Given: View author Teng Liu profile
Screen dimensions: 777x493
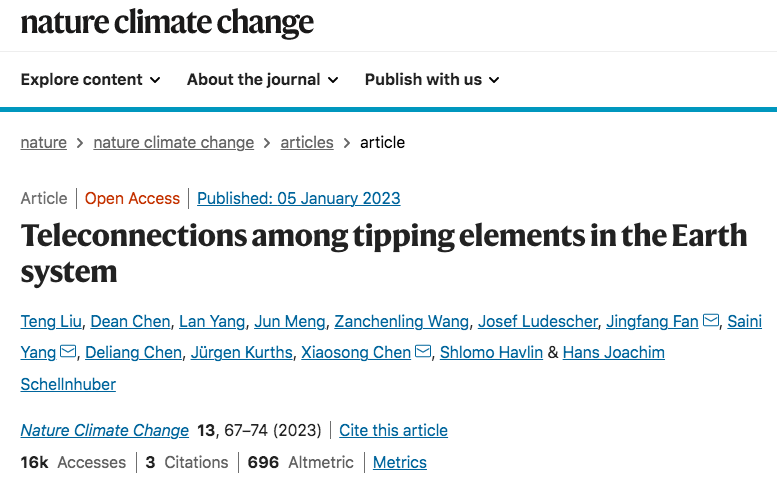Looking at the screenshot, I should pyautogui.click(x=51, y=321).
